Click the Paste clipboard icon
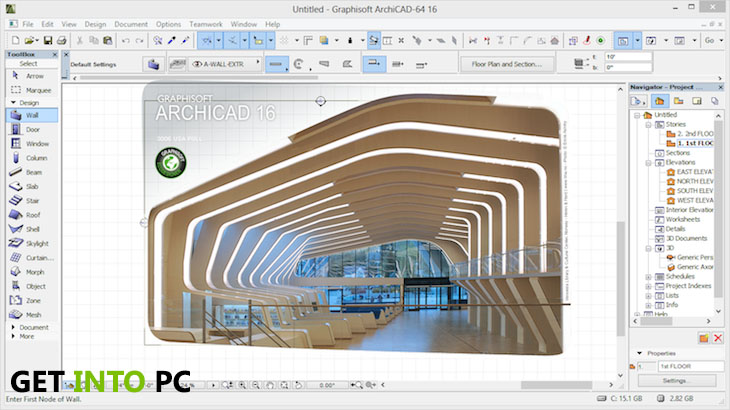The image size is (730, 410). coord(108,40)
